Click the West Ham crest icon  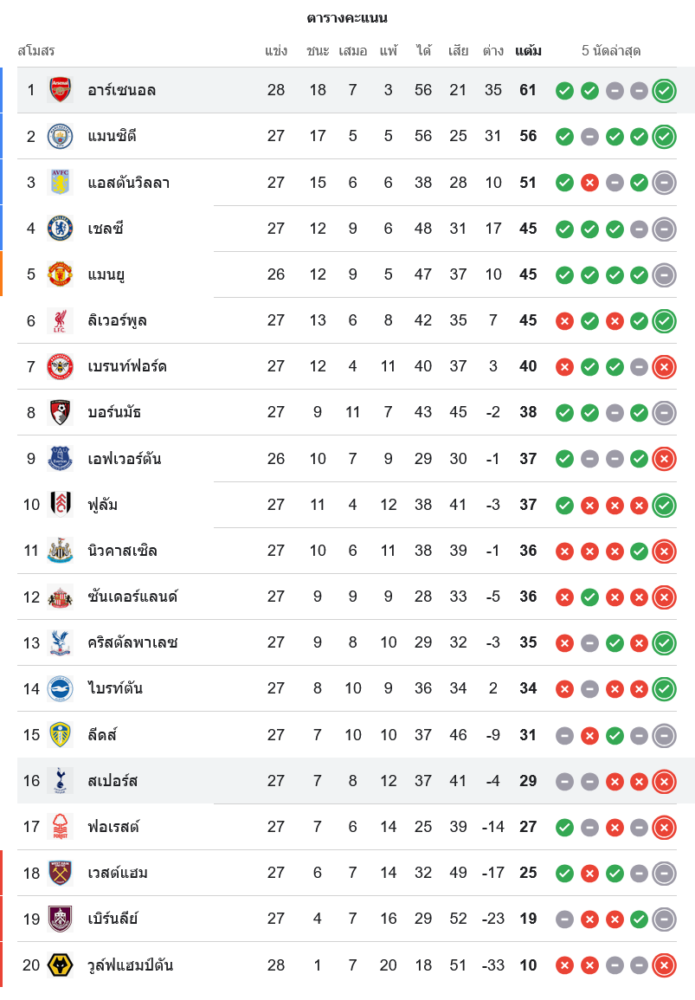click(60, 872)
